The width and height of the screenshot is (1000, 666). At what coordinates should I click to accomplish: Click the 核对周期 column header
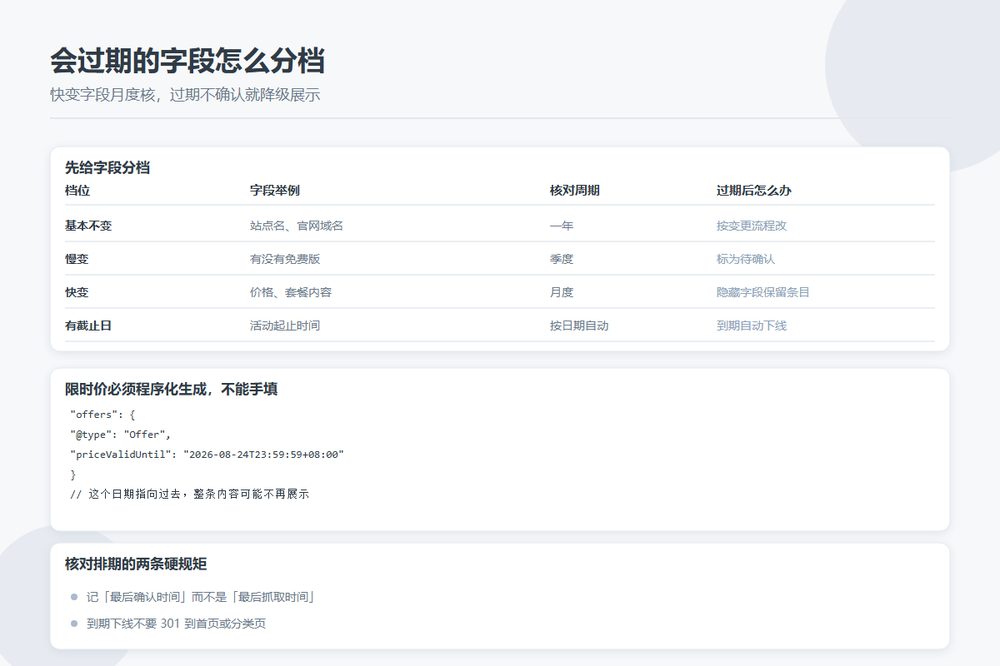(575, 190)
